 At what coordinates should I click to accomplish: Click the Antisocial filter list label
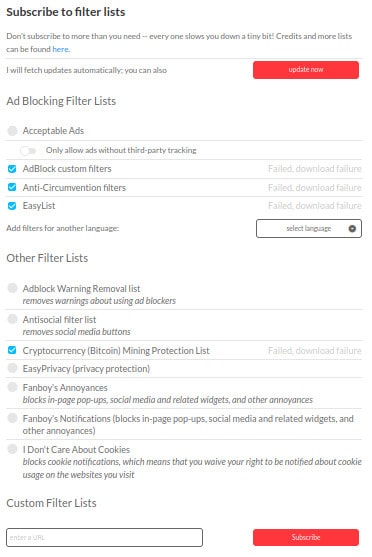(x=59, y=319)
